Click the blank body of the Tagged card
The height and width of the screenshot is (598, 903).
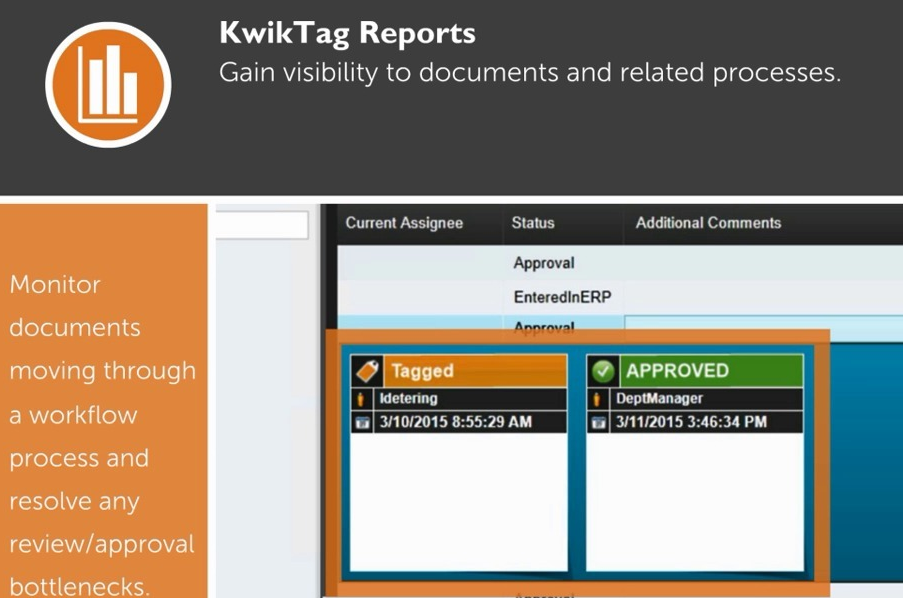459,502
